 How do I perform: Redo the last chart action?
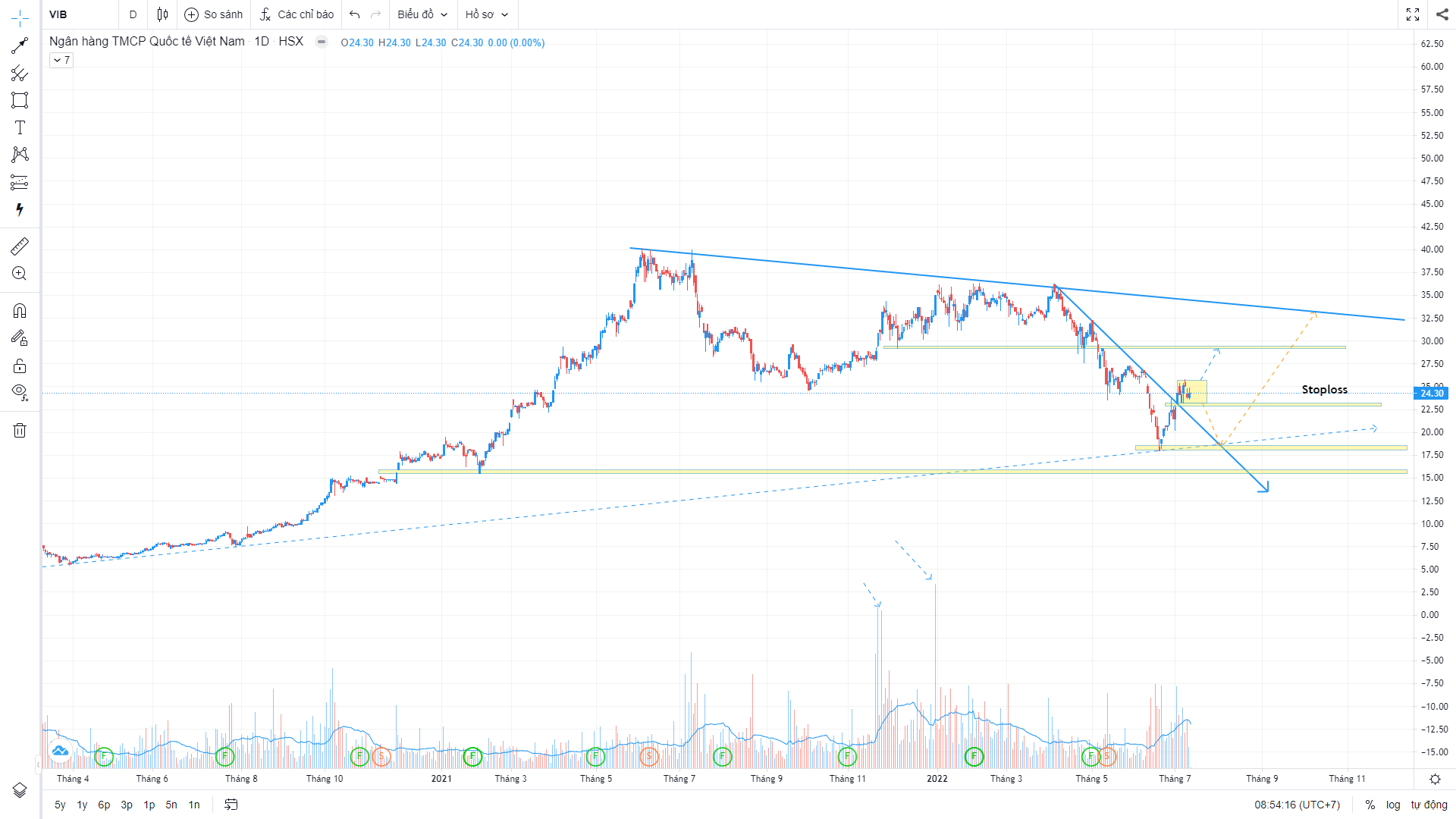coord(376,14)
